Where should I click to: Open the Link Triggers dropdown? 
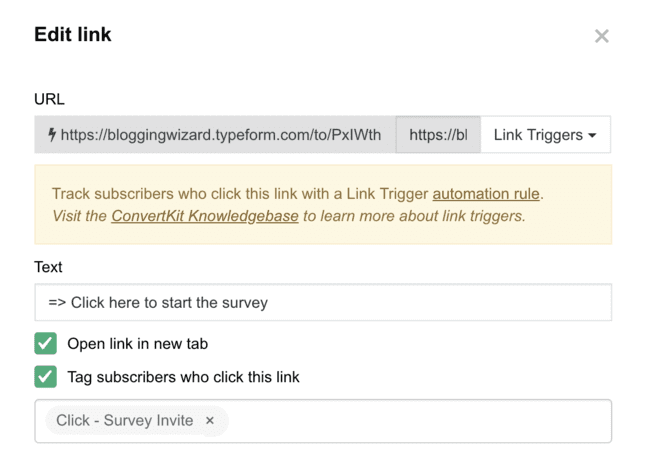coord(545,135)
